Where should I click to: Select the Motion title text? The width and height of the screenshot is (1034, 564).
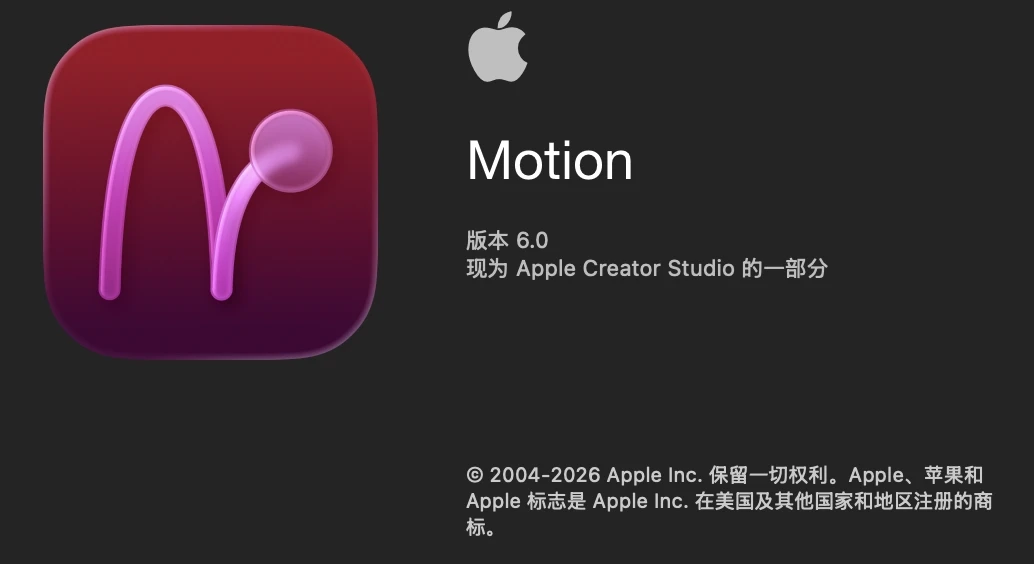pyautogui.click(x=549, y=160)
